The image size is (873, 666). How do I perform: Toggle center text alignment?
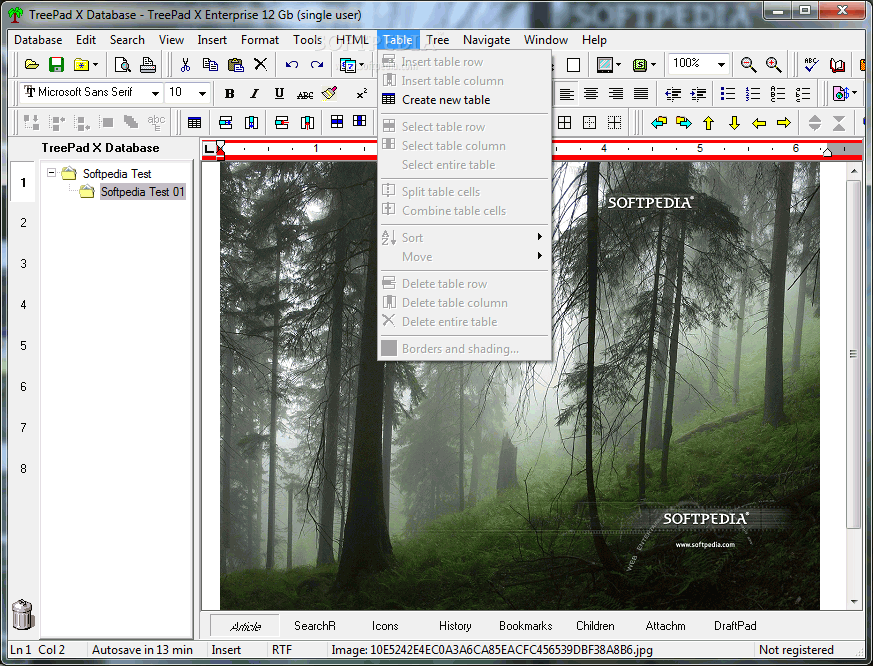click(591, 94)
